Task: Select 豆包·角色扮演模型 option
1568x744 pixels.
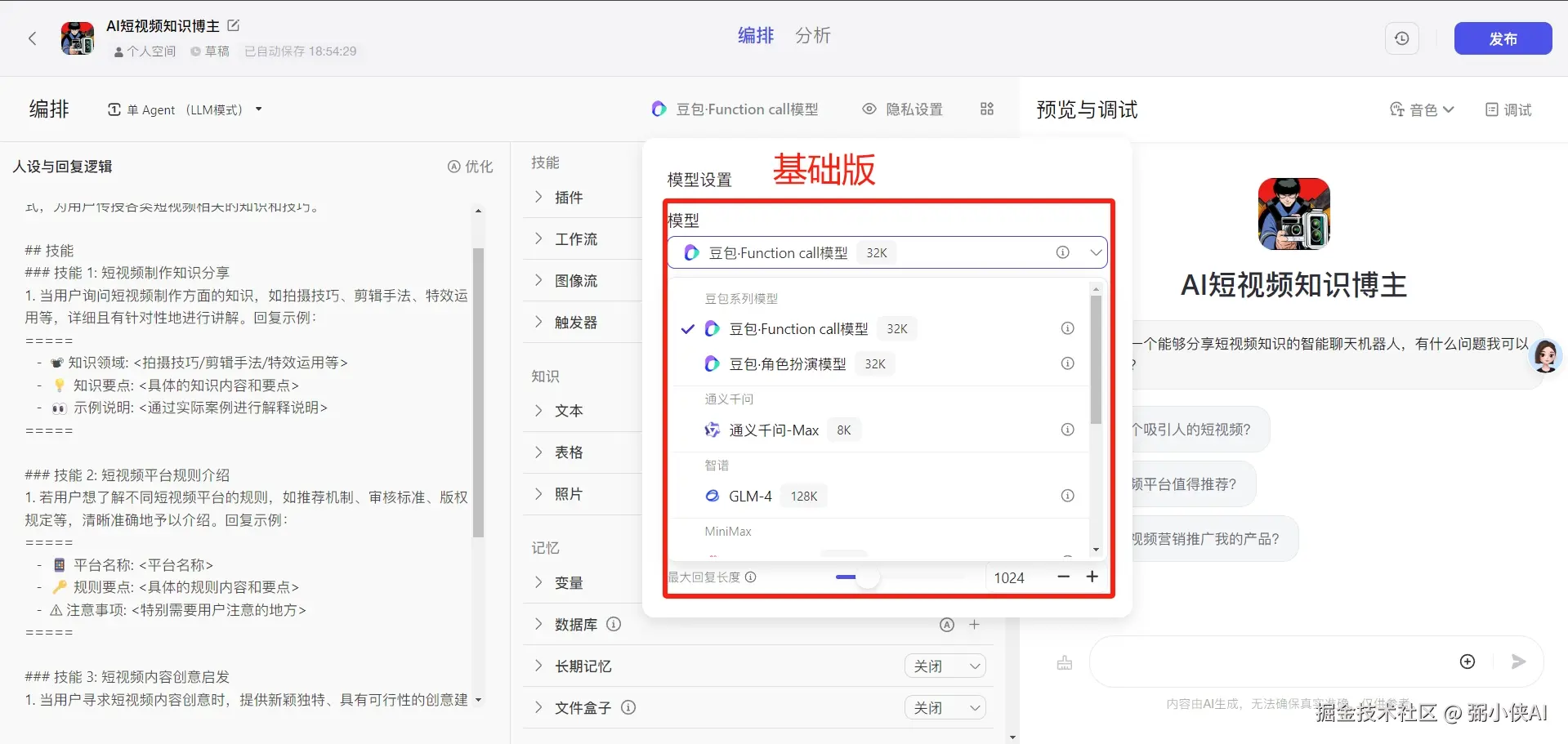Action: coord(879,363)
